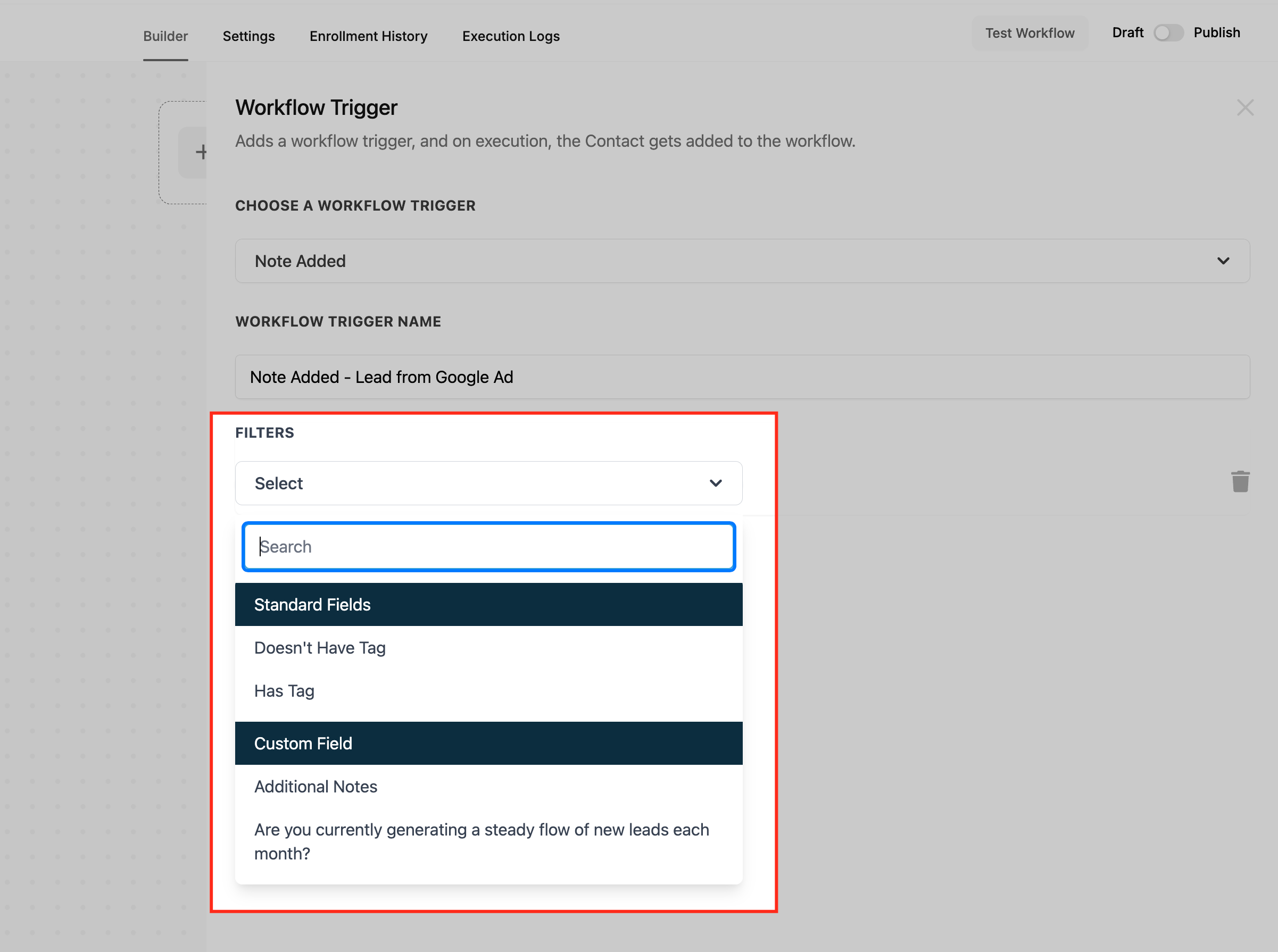Select the Builder tab
The image size is (1278, 952).
point(165,36)
